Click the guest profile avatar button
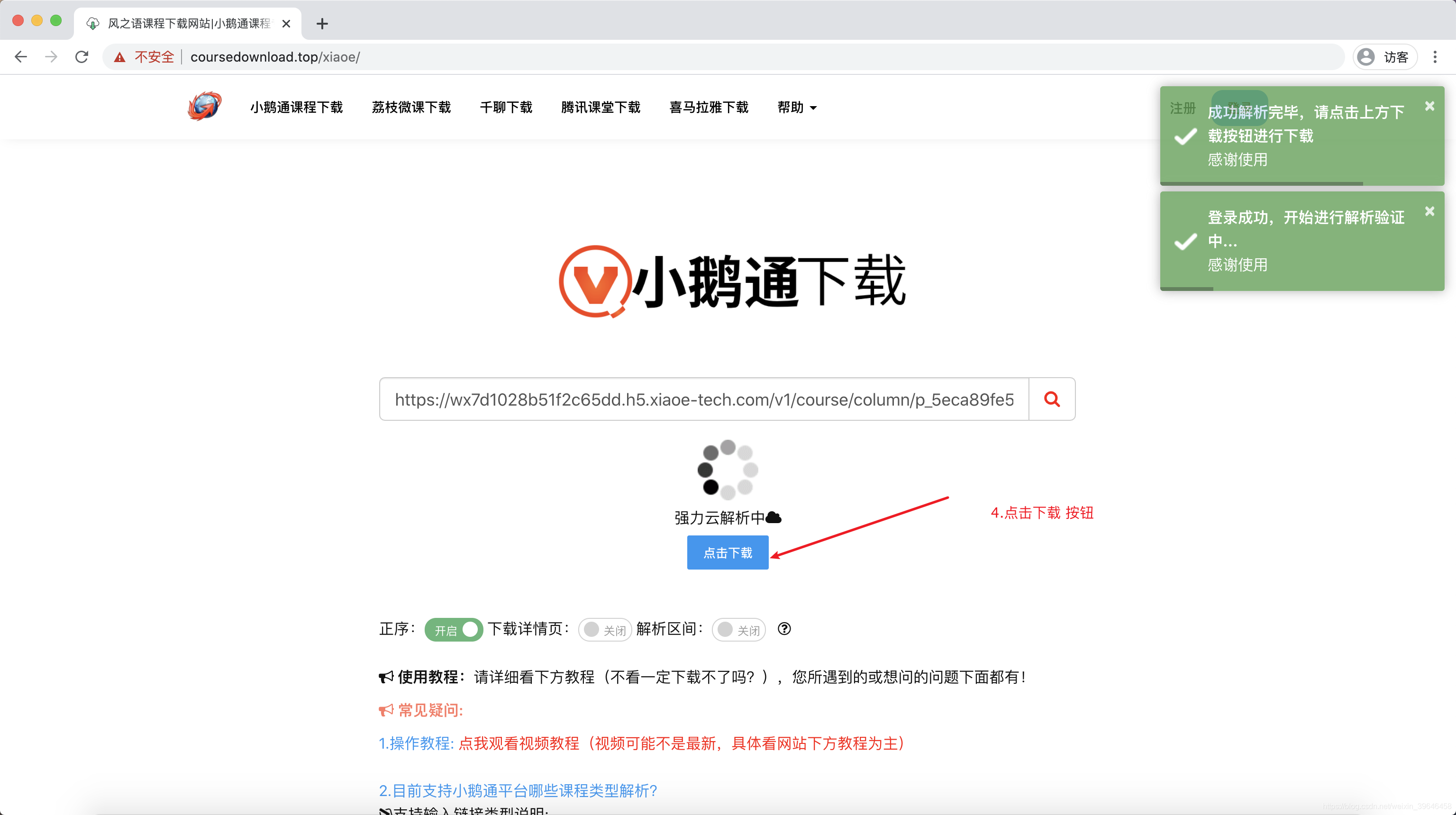 tap(1384, 57)
